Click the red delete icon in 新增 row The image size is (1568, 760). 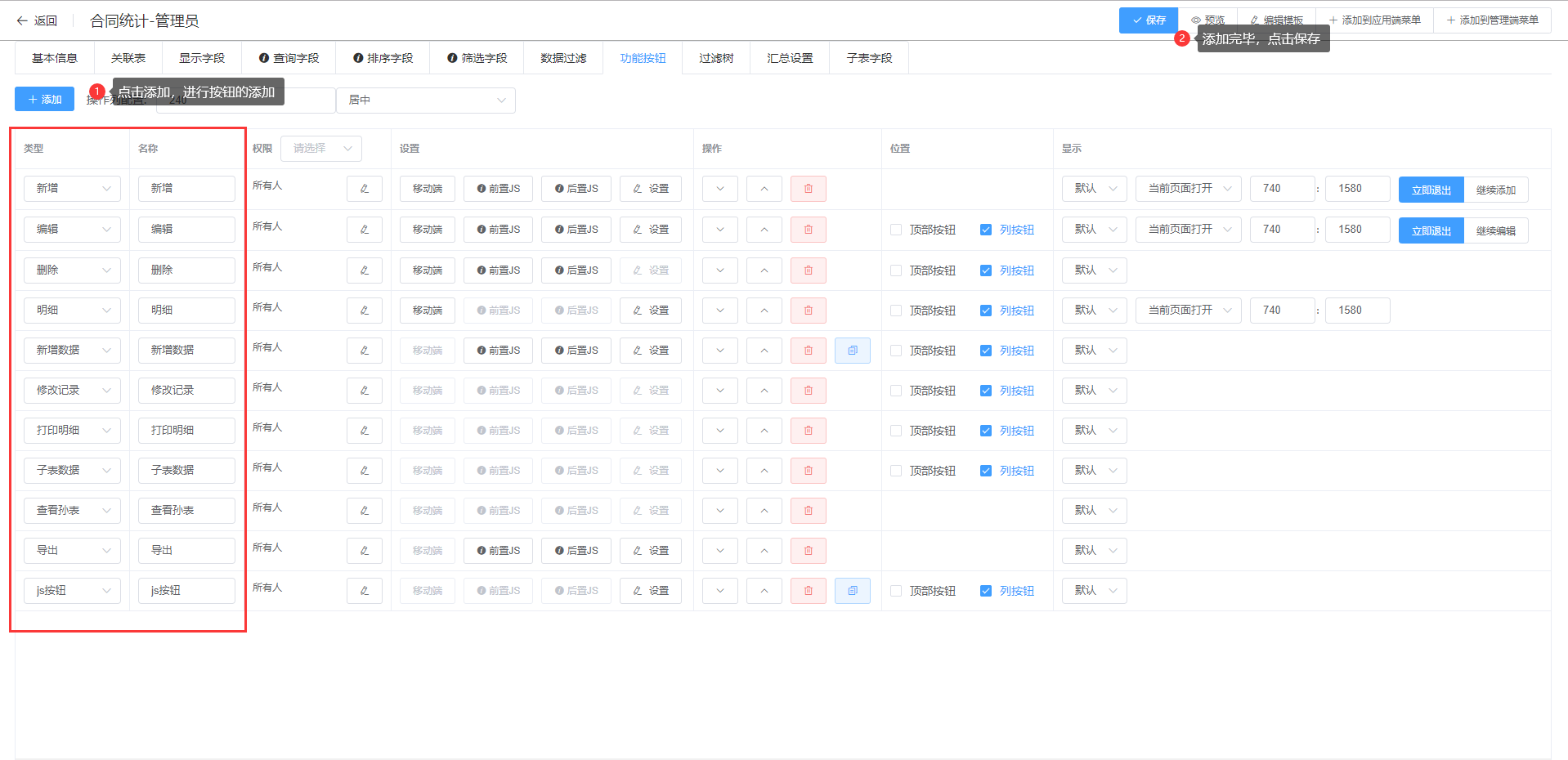pyautogui.click(x=808, y=189)
